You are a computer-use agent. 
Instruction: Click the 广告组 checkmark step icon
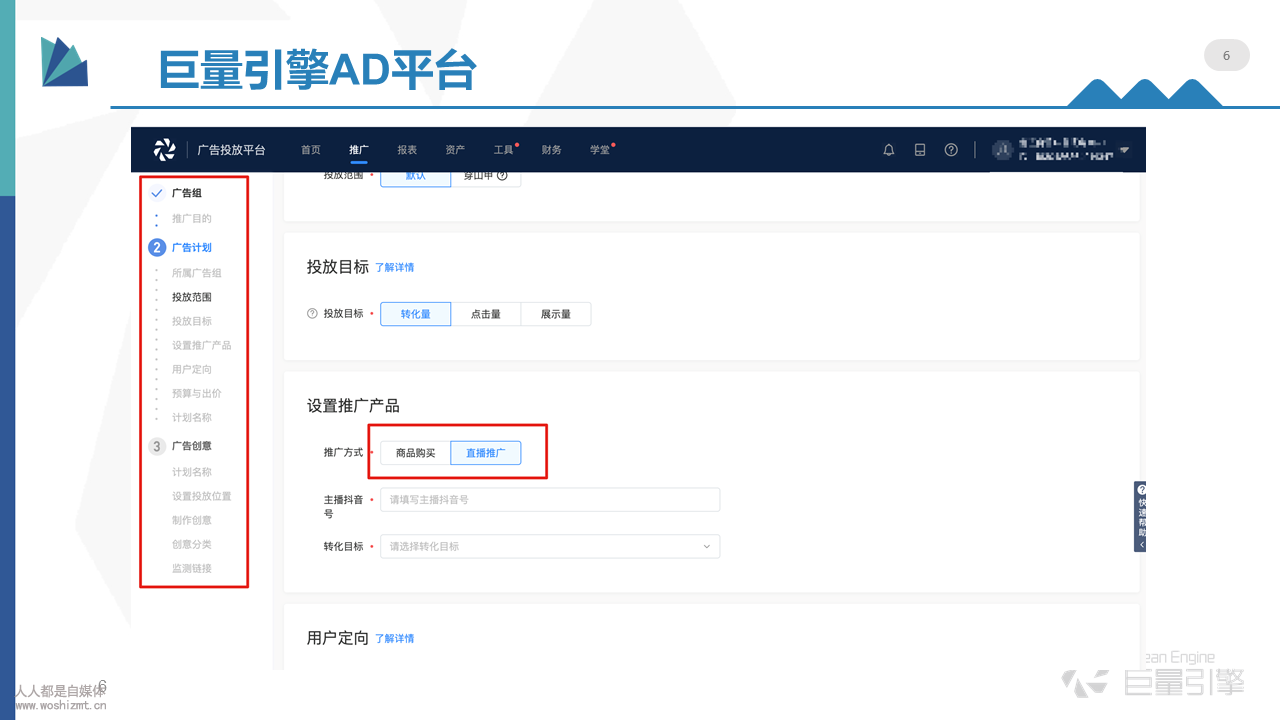pos(157,193)
